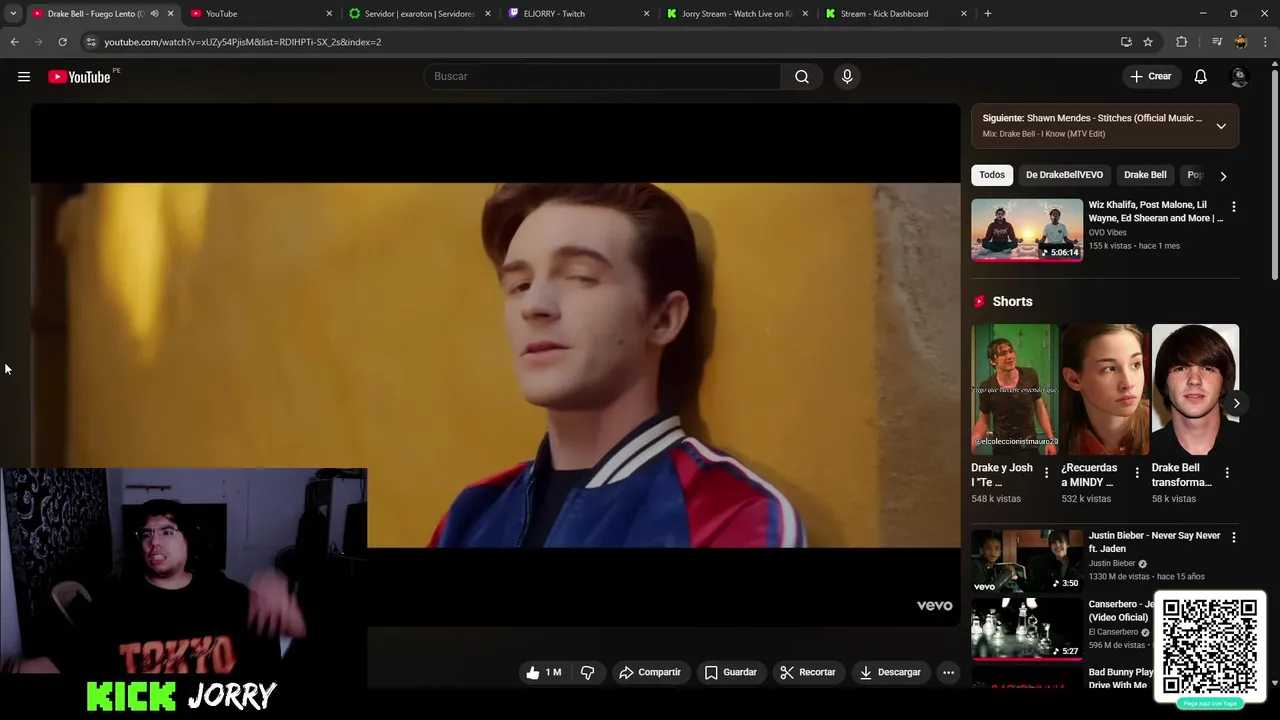Viewport: 1280px width, 720px height.
Task: Open options for Drake y Josh short
Action: (1046, 473)
